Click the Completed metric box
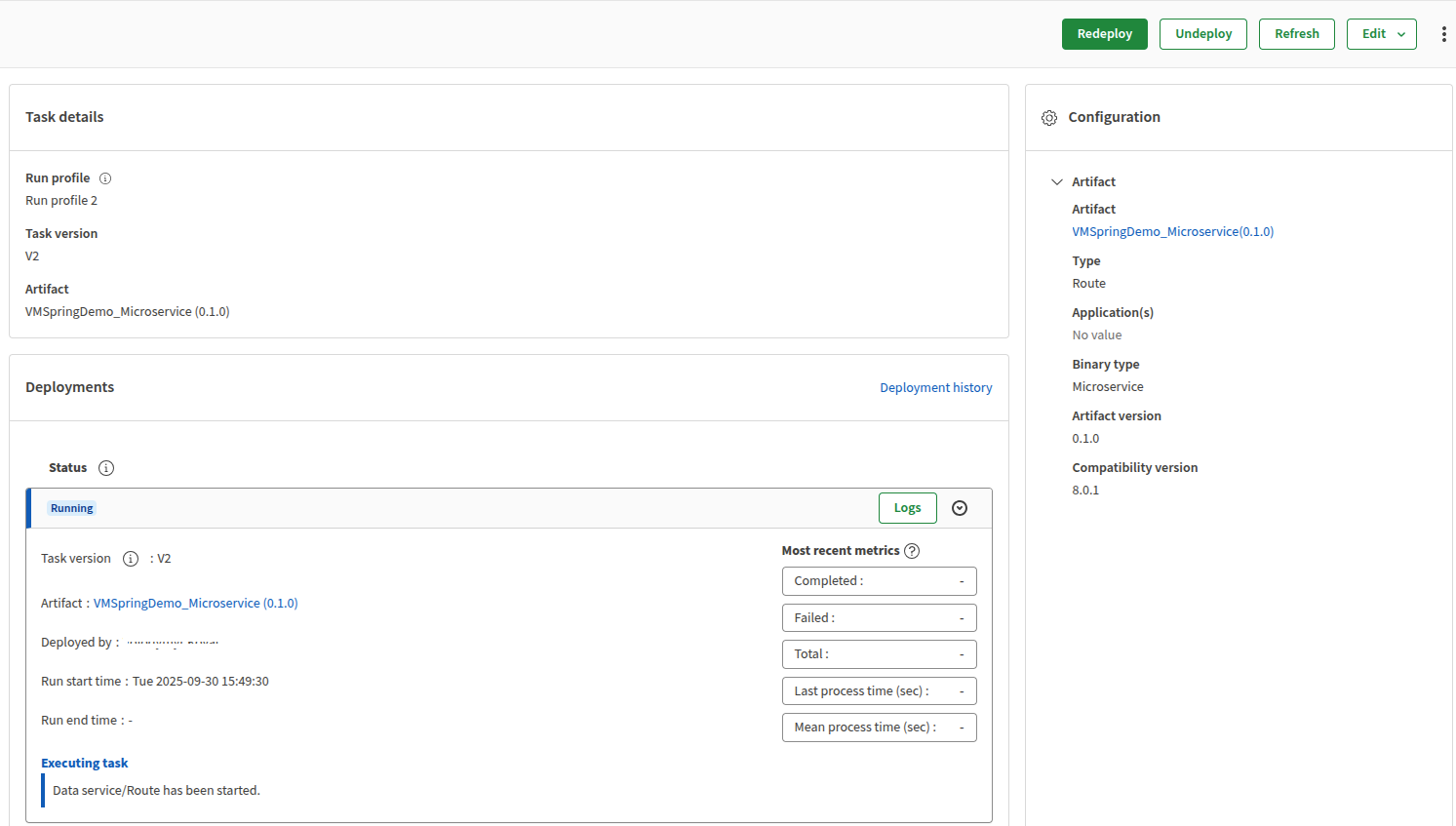 click(879, 581)
